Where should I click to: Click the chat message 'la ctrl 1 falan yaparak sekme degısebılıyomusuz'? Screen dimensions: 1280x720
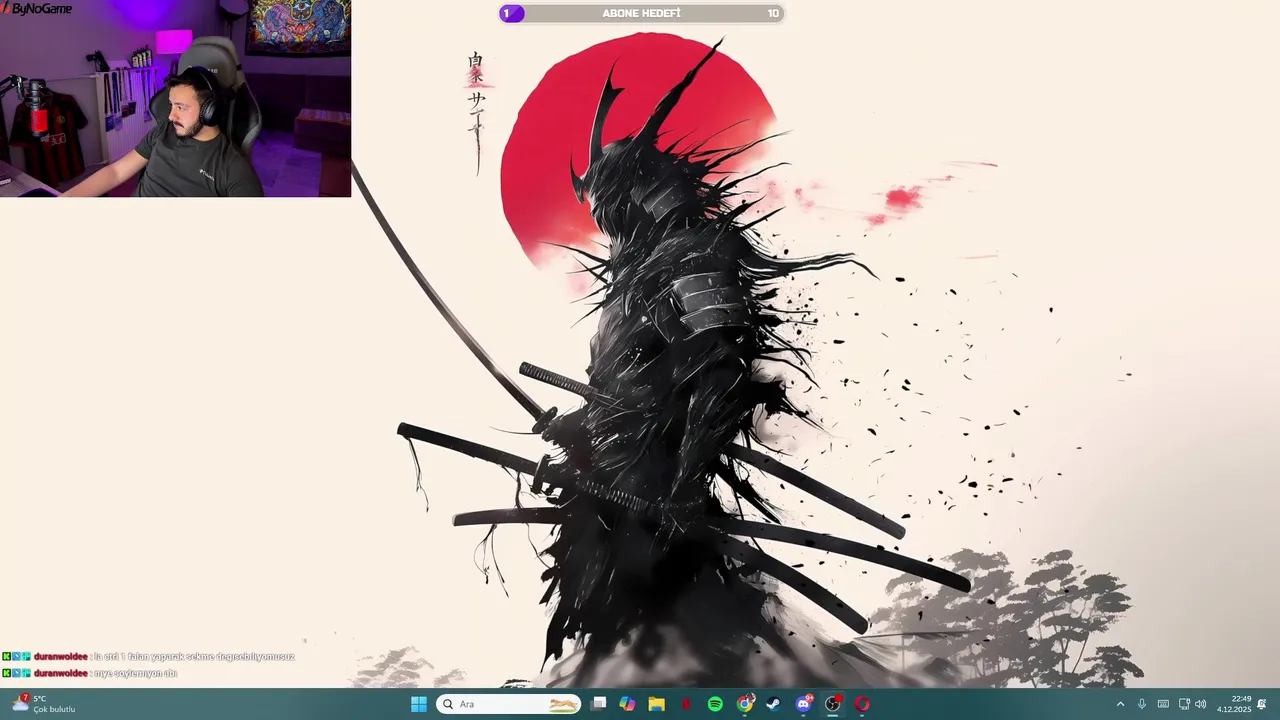point(194,657)
